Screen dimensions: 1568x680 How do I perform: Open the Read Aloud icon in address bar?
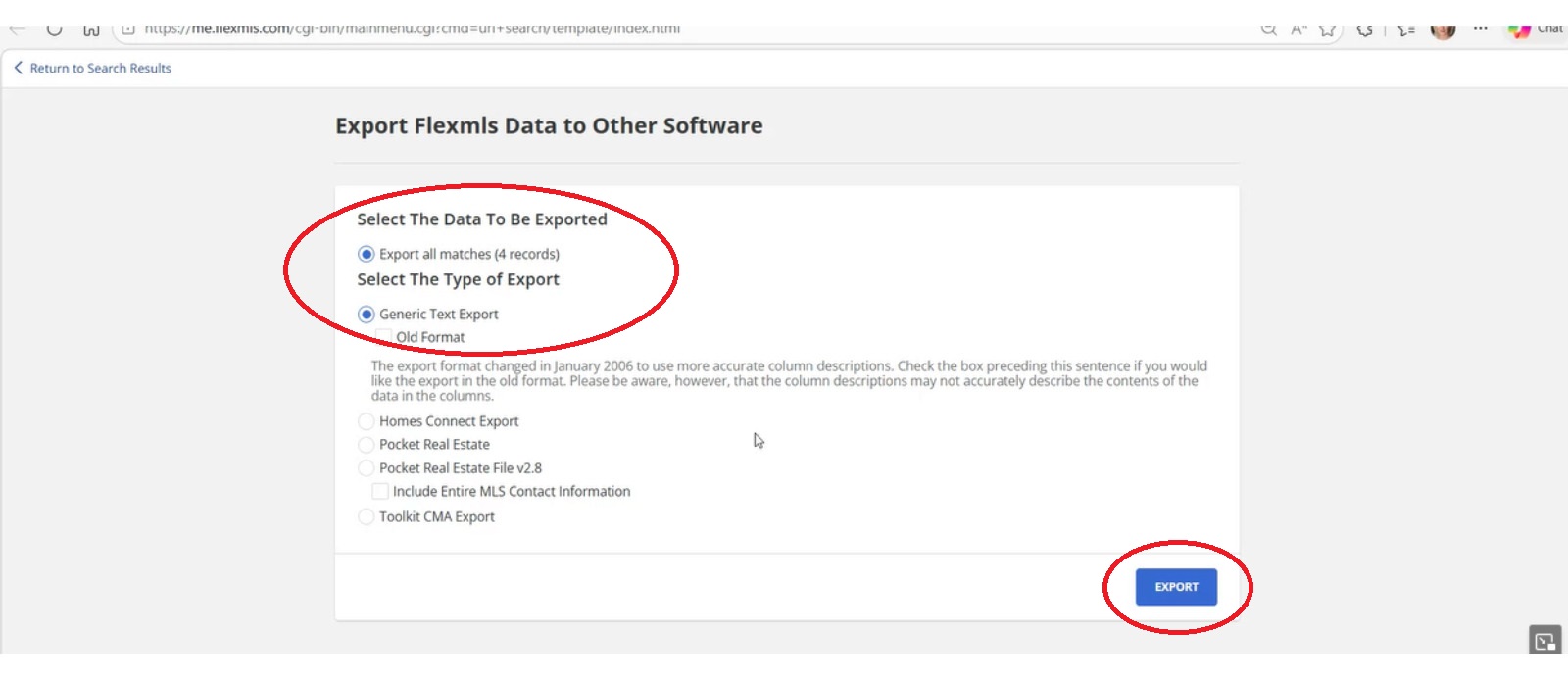point(1298,29)
